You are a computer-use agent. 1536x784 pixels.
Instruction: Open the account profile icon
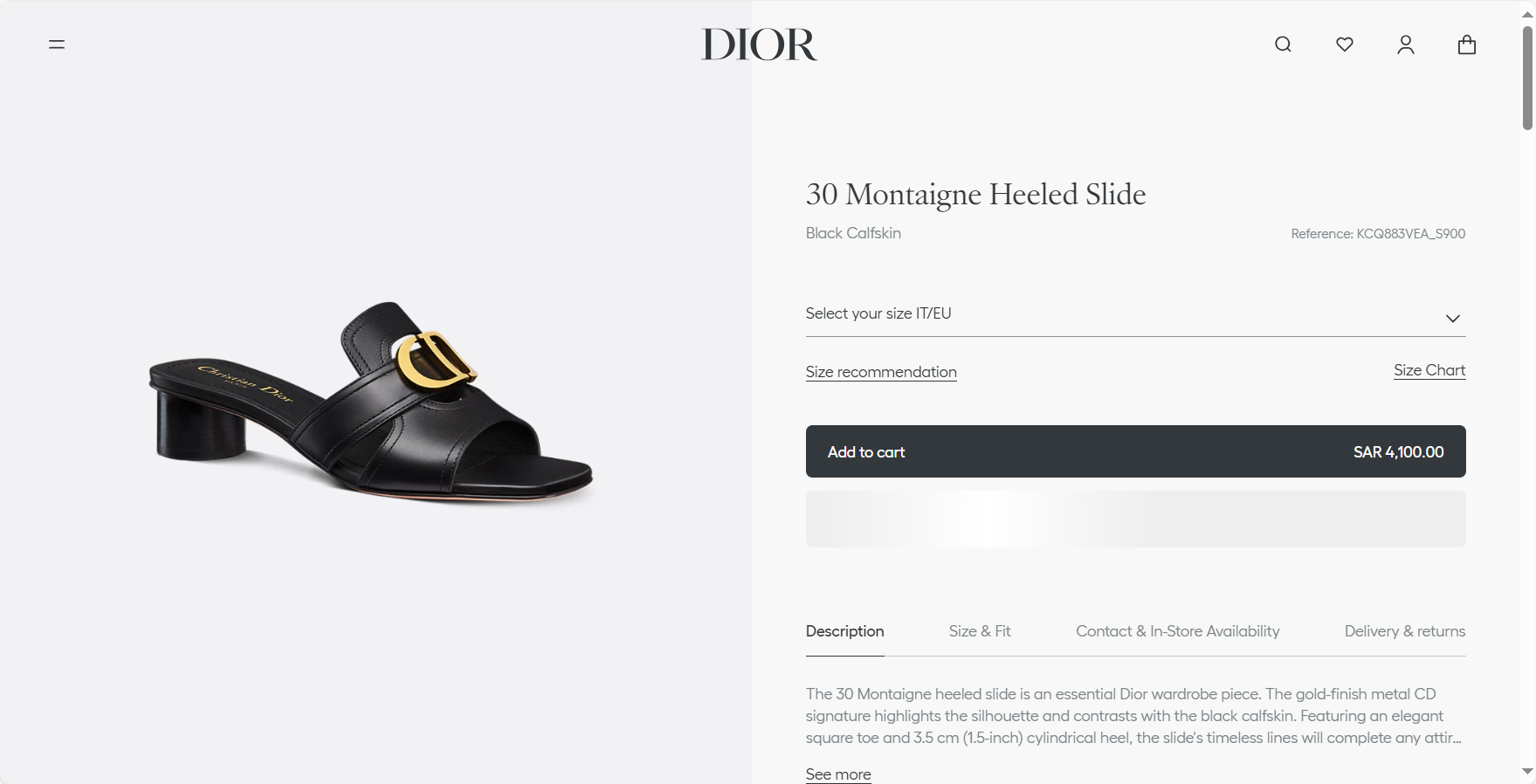point(1406,45)
